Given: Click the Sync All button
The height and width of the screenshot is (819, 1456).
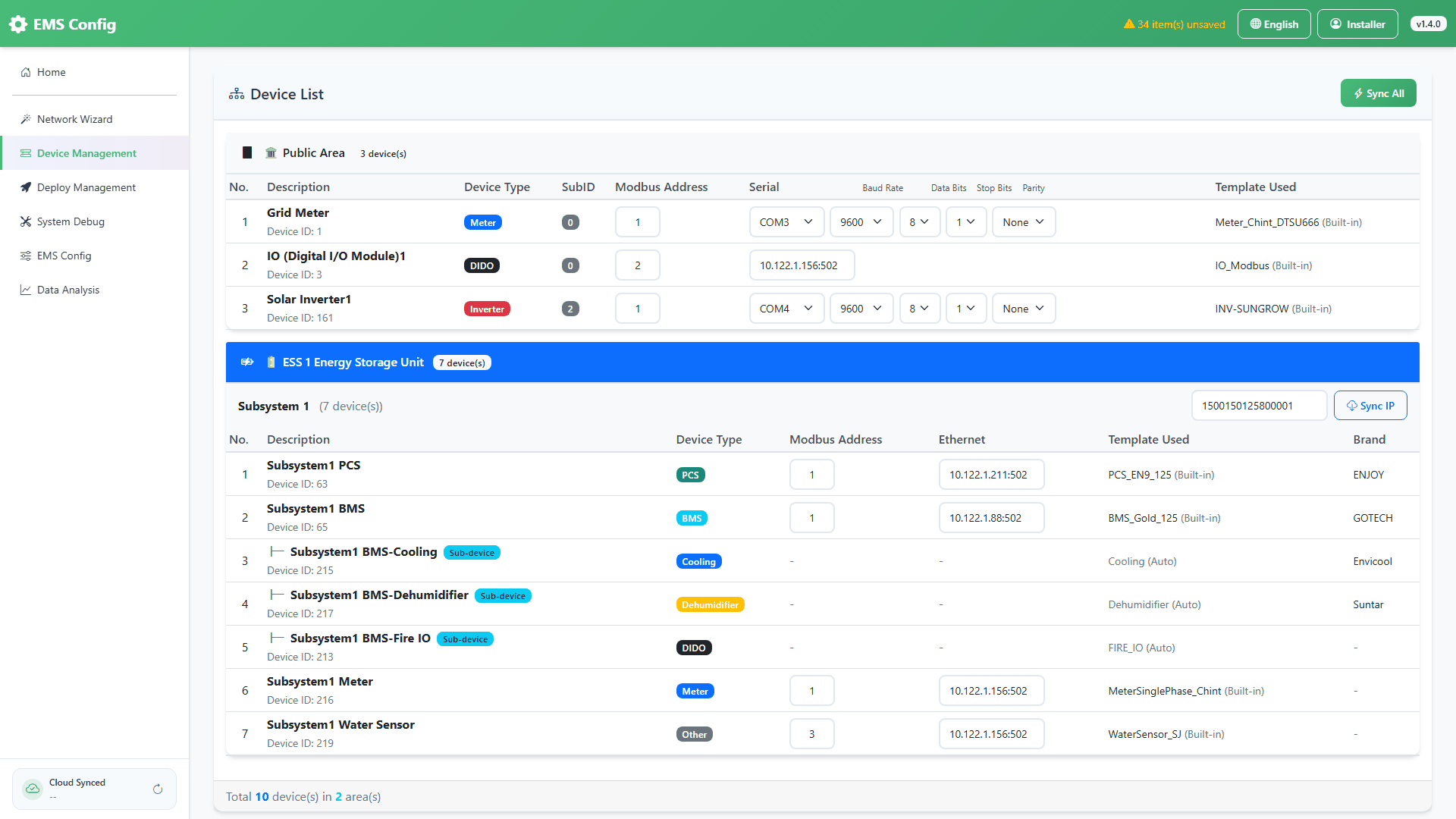Looking at the screenshot, I should click(x=1378, y=93).
